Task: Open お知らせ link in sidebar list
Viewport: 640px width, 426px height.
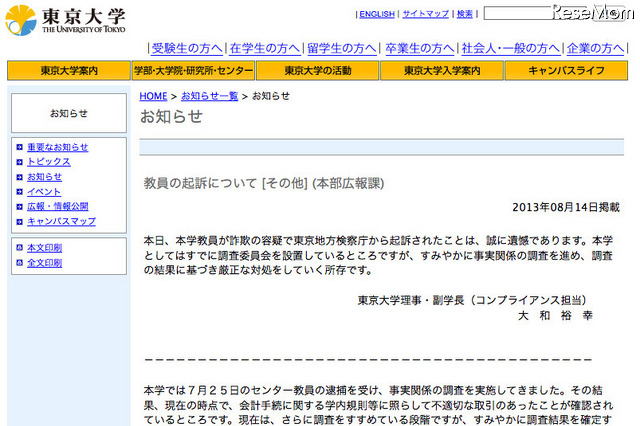Action: [x=44, y=177]
